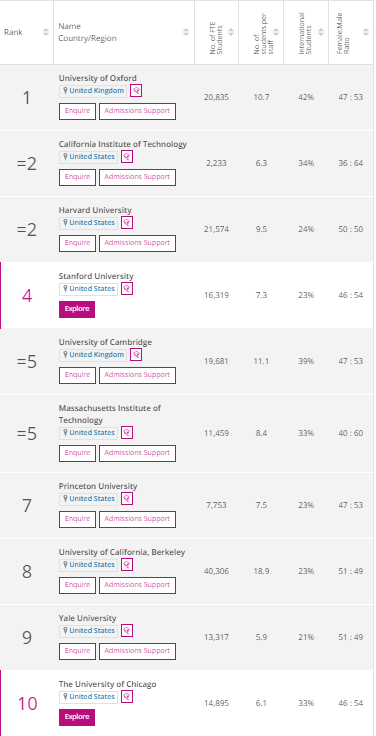The width and height of the screenshot is (376, 736).
Task: Click the pink tag icon beside Oxford's United Kingdom label
Action: coord(136,91)
